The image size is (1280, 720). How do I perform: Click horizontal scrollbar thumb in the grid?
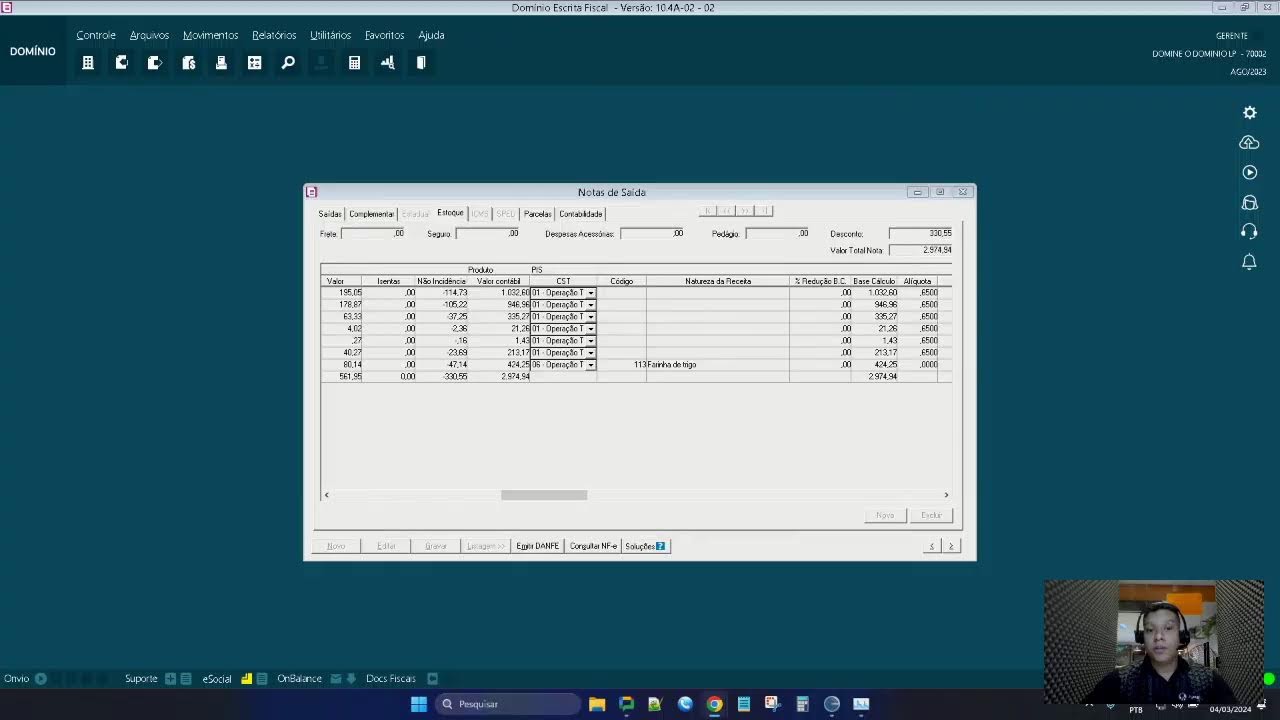pos(544,495)
